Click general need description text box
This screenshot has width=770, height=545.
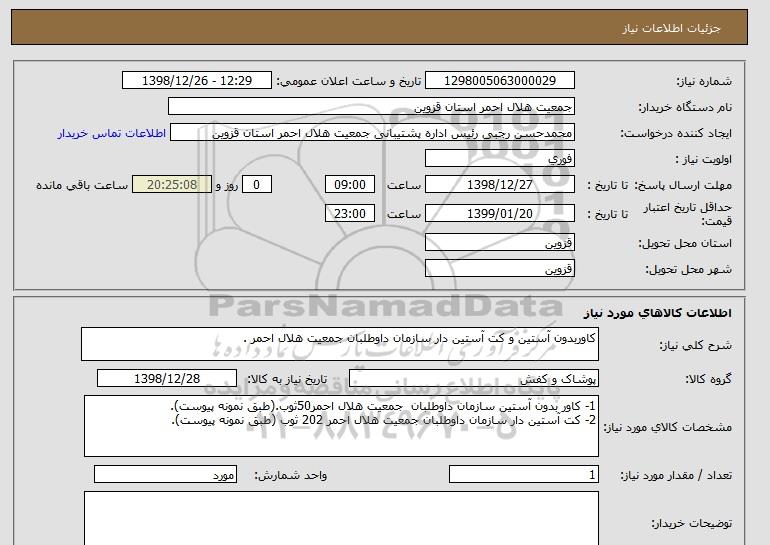tap(340, 344)
